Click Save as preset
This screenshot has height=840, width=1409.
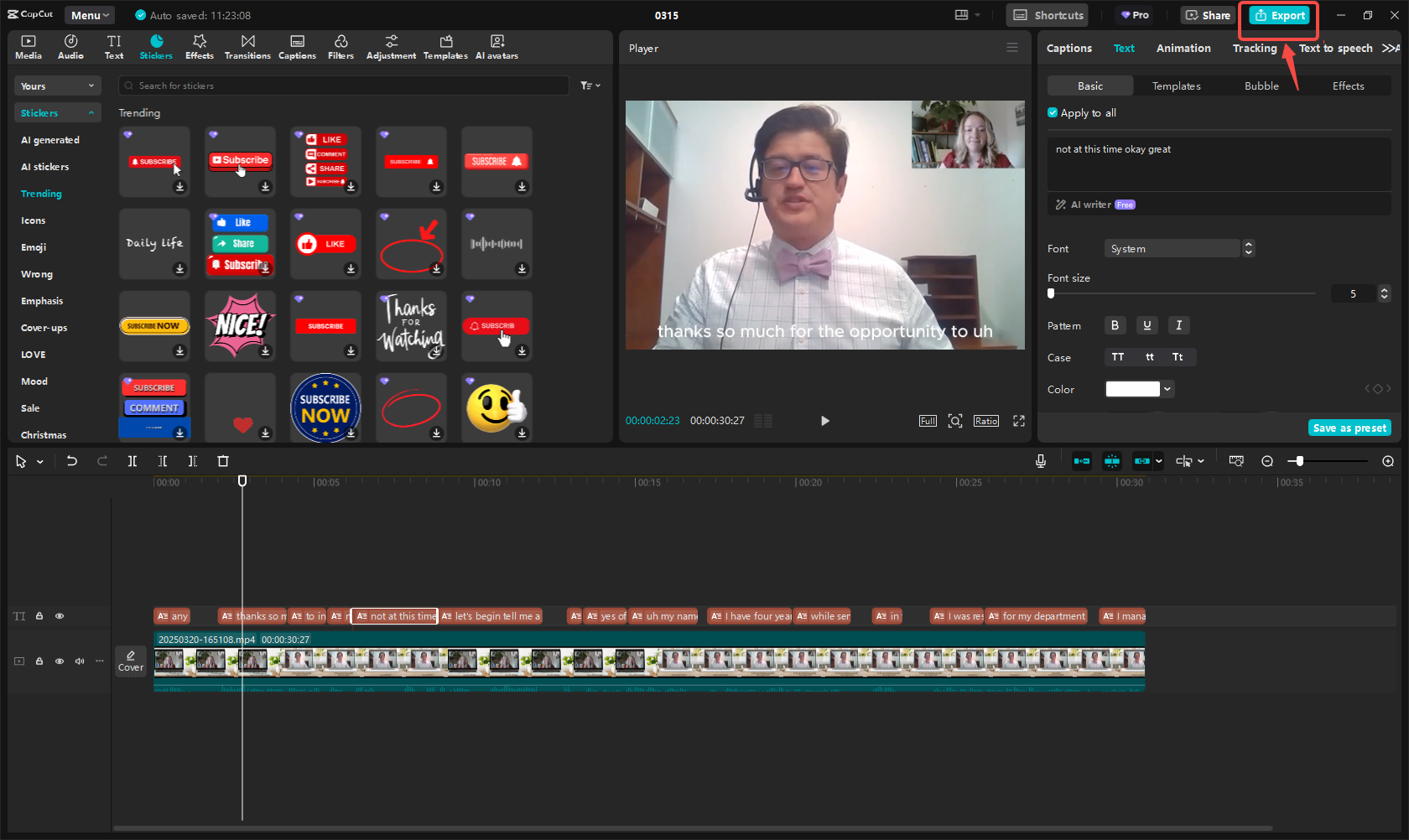pos(1349,428)
